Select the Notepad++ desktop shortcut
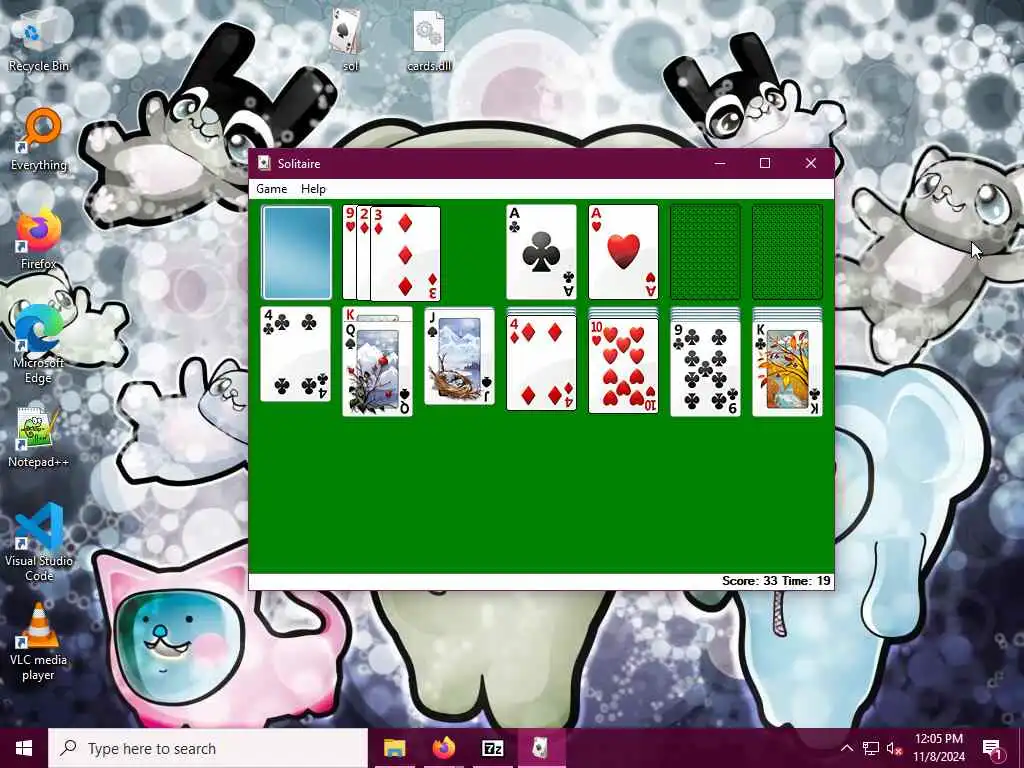The height and width of the screenshot is (768, 1024). coord(39,438)
